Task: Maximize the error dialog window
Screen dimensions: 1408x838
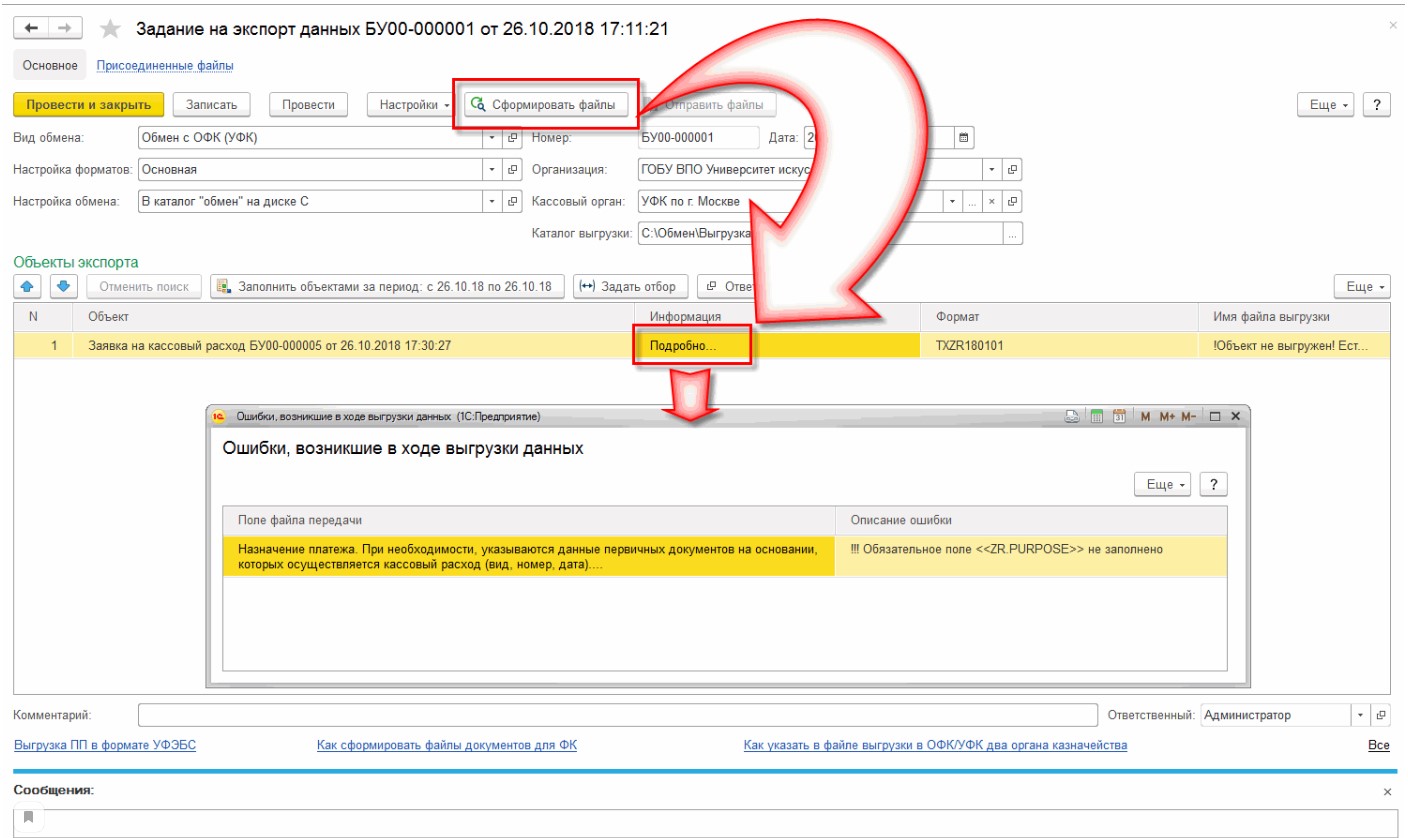Action: [x=1215, y=416]
